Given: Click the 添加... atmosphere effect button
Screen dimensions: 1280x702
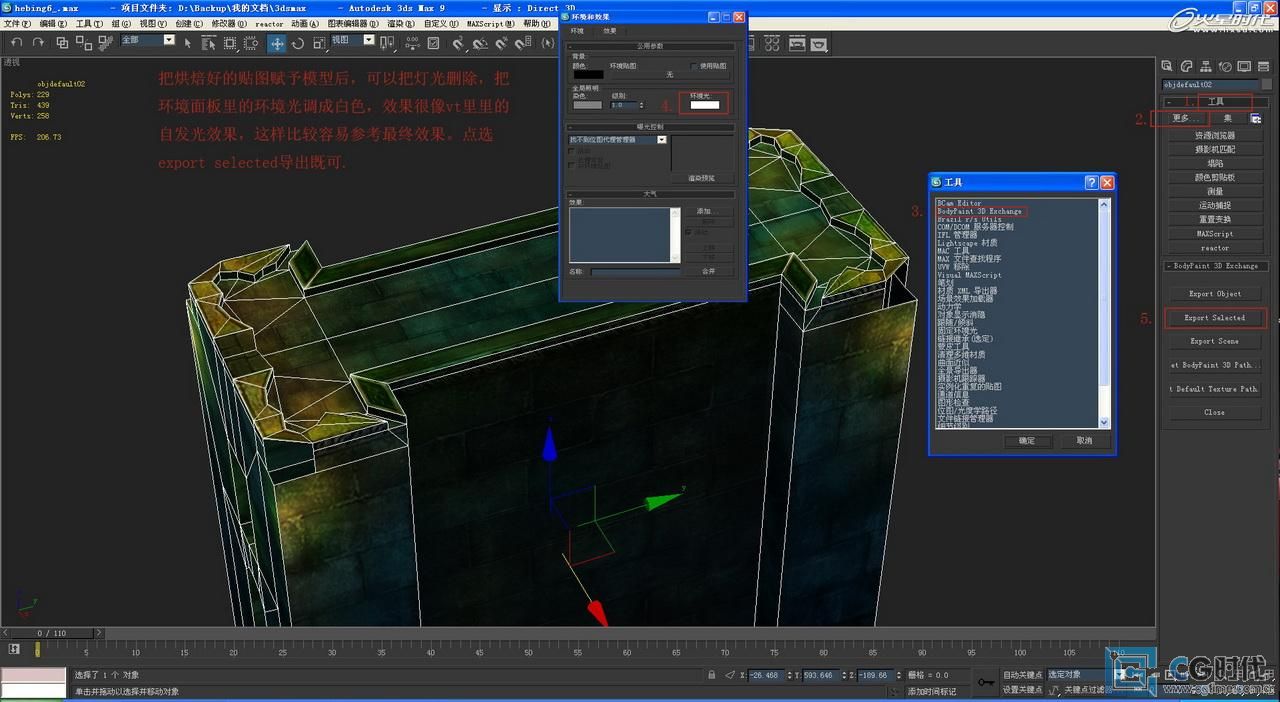Looking at the screenshot, I should 708,211.
